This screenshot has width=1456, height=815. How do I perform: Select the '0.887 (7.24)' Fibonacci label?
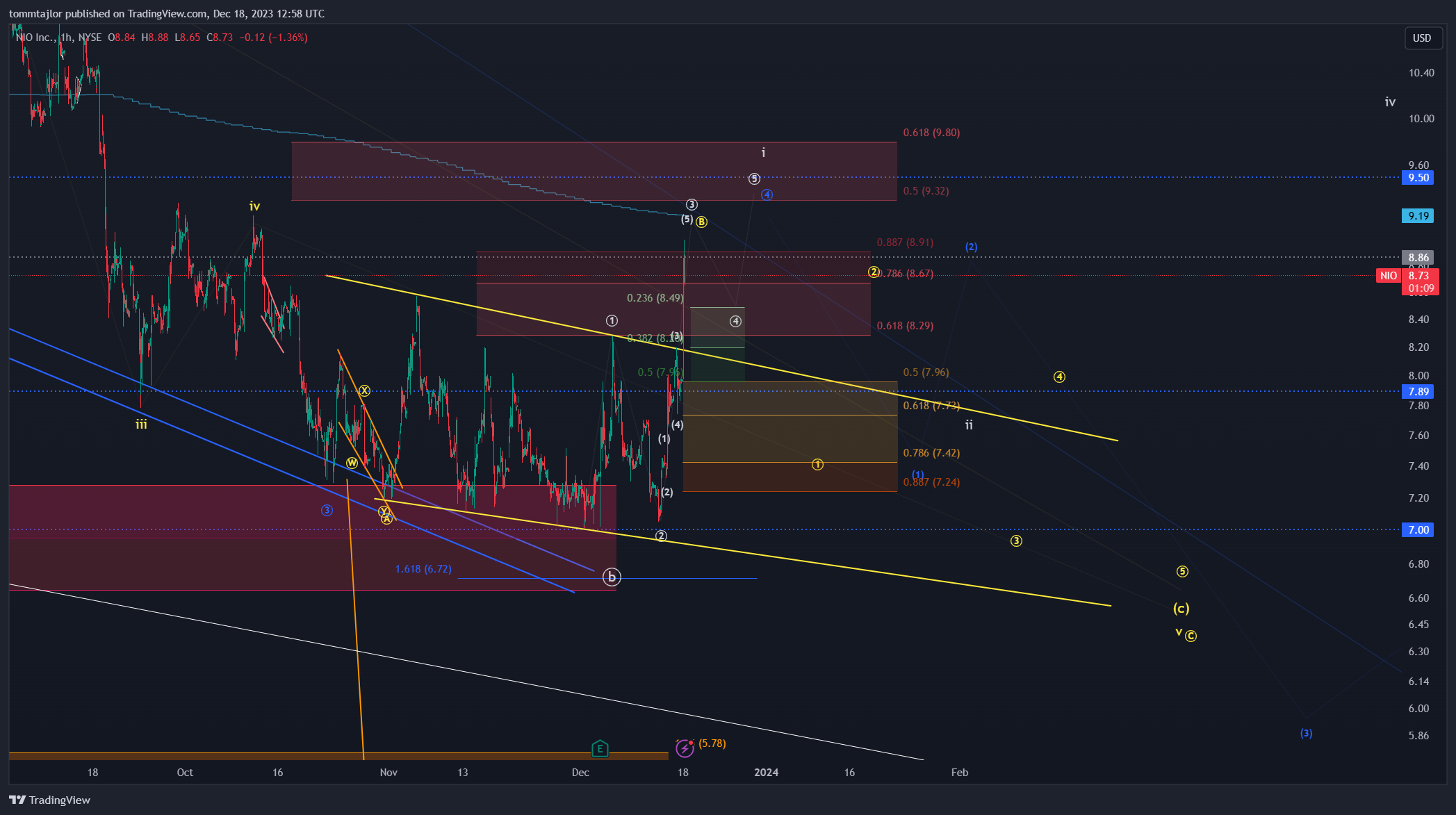(x=931, y=481)
